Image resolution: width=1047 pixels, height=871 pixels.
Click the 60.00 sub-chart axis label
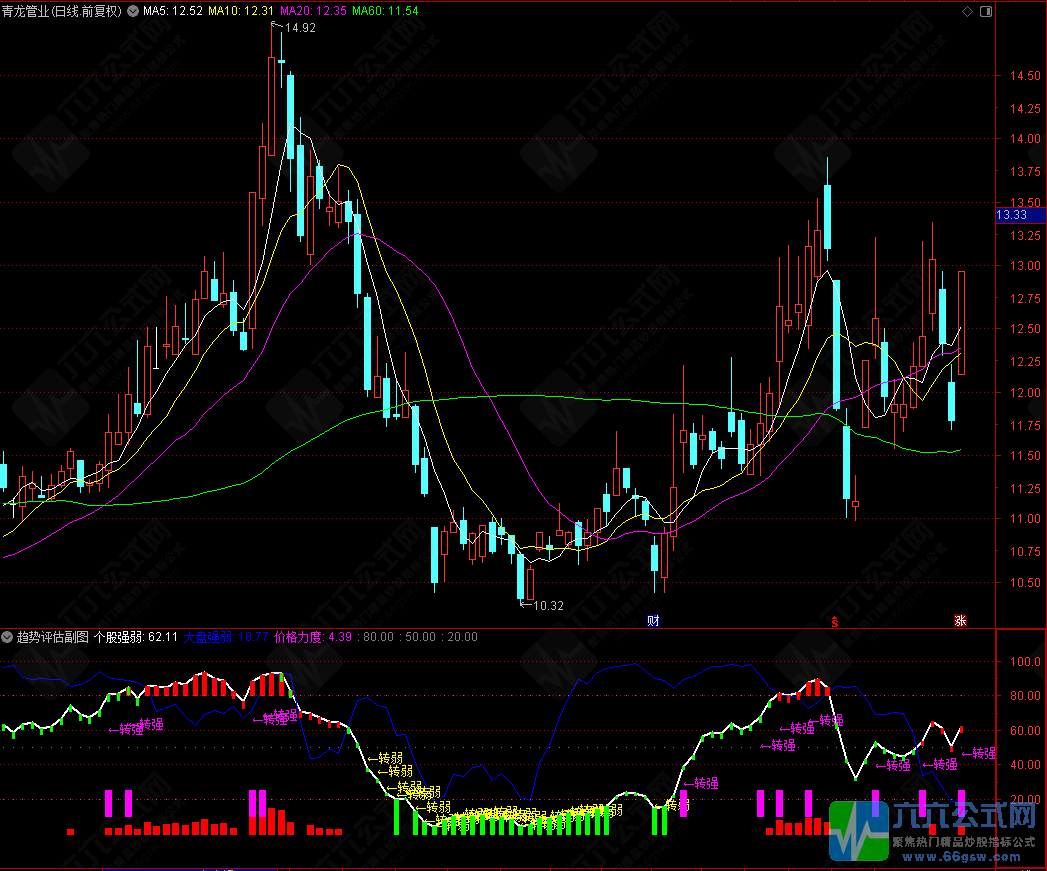(x=1025, y=731)
